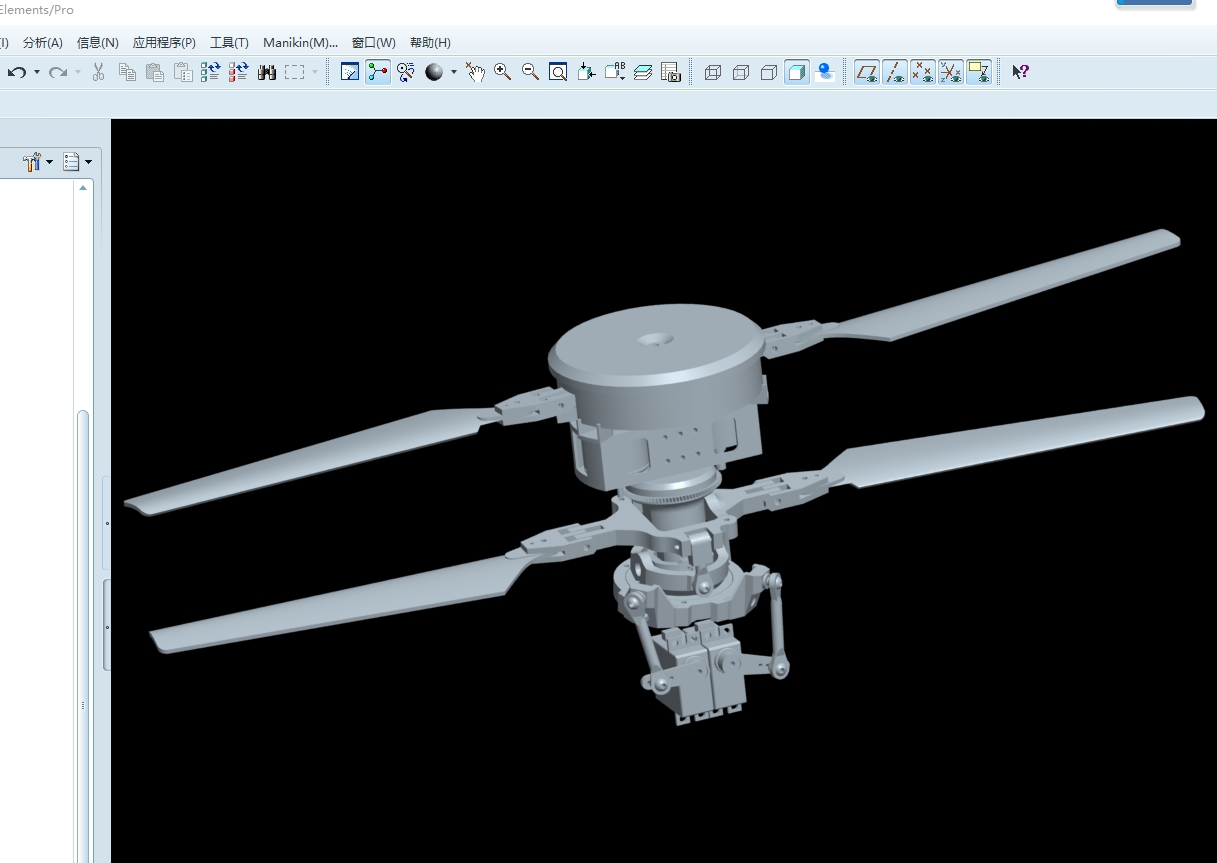Open the layers stack icon
The height and width of the screenshot is (863, 1217).
643,72
